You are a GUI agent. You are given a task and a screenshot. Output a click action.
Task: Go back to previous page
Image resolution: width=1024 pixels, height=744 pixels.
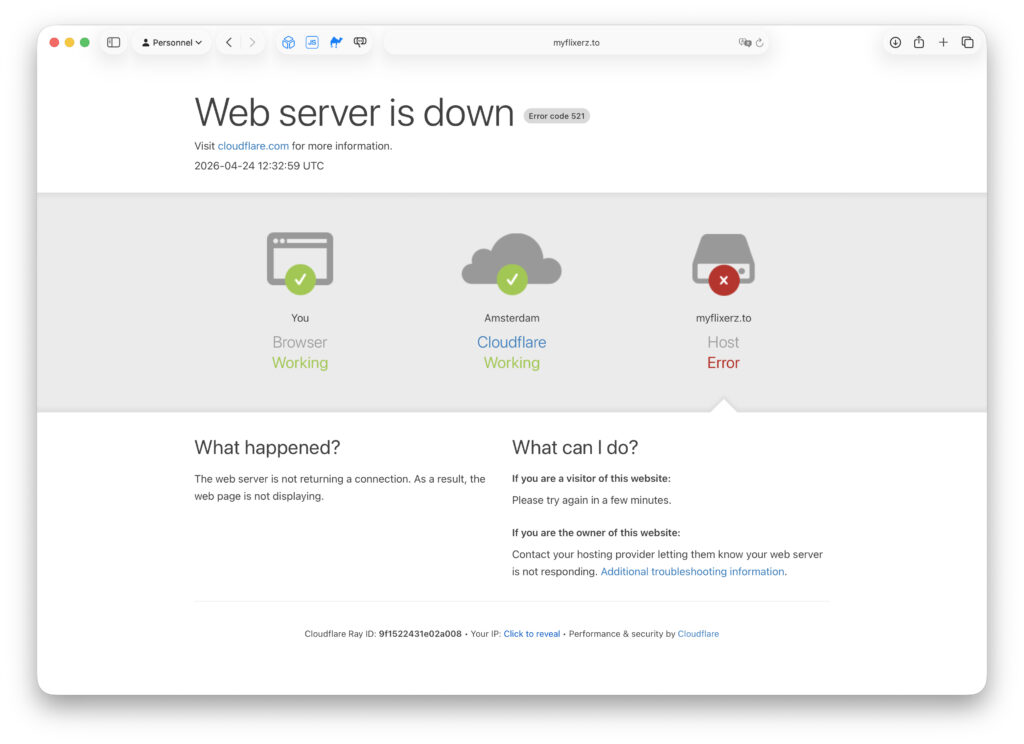[229, 42]
